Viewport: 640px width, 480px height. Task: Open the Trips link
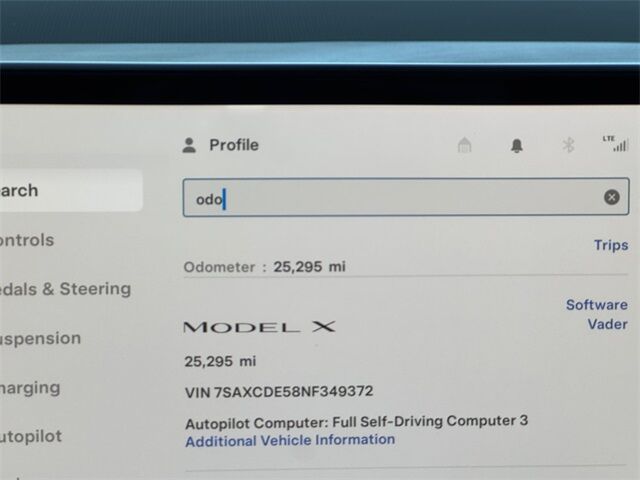[611, 245]
